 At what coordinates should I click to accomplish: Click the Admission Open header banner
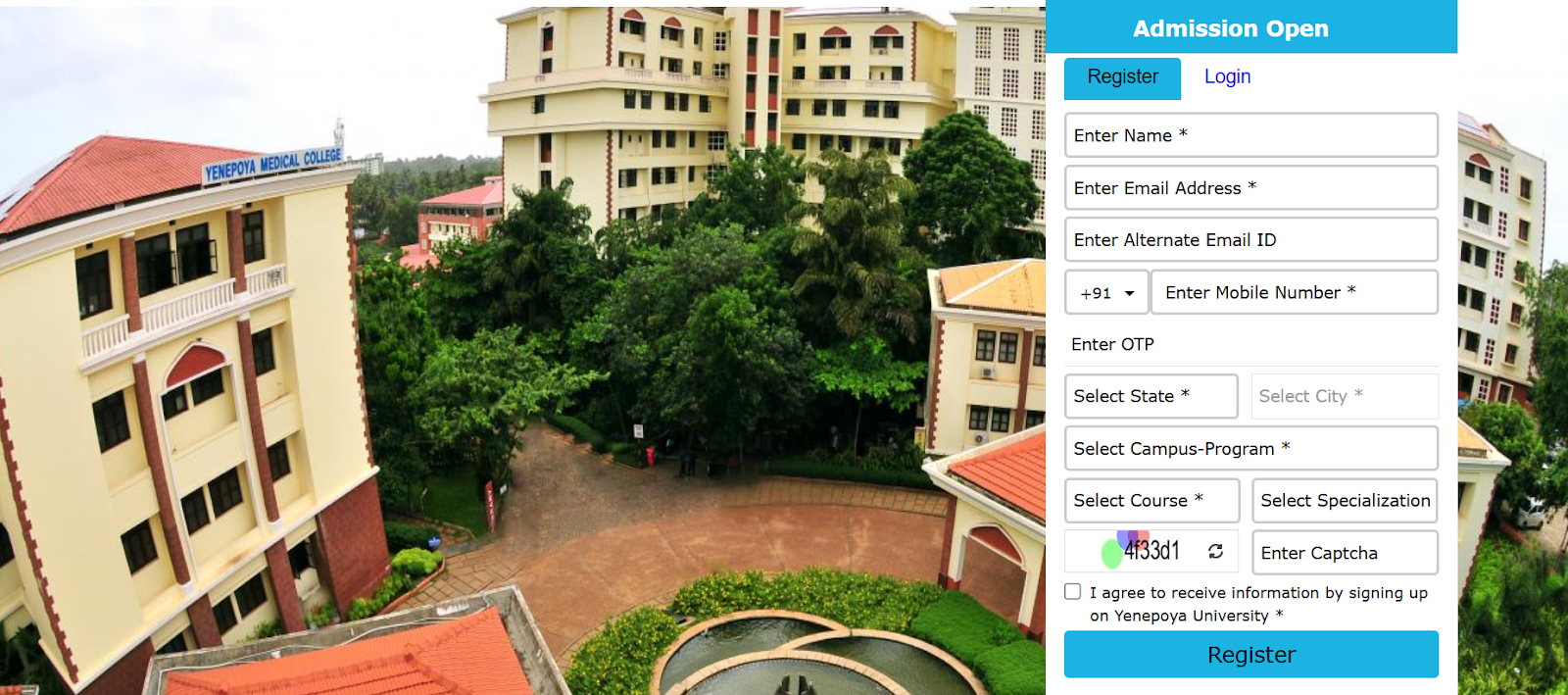point(1251,27)
